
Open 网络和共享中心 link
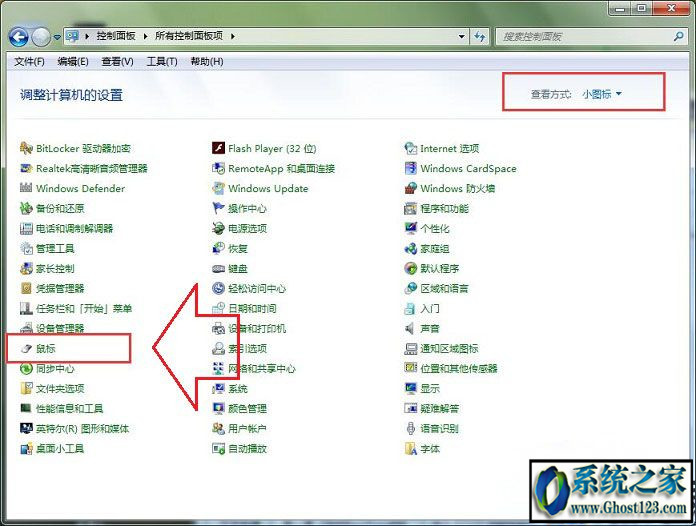pyautogui.click(x=262, y=368)
